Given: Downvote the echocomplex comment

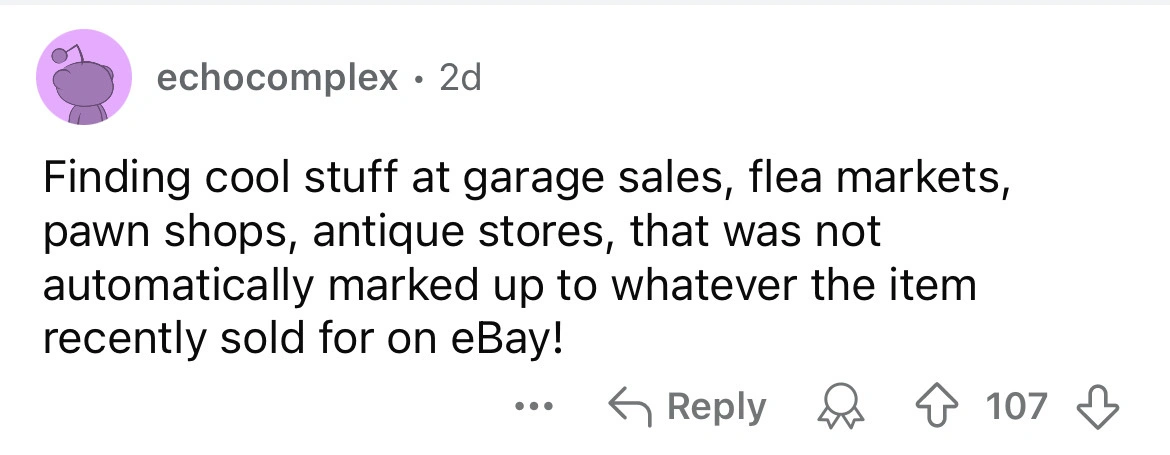Looking at the screenshot, I should 1097,407.
